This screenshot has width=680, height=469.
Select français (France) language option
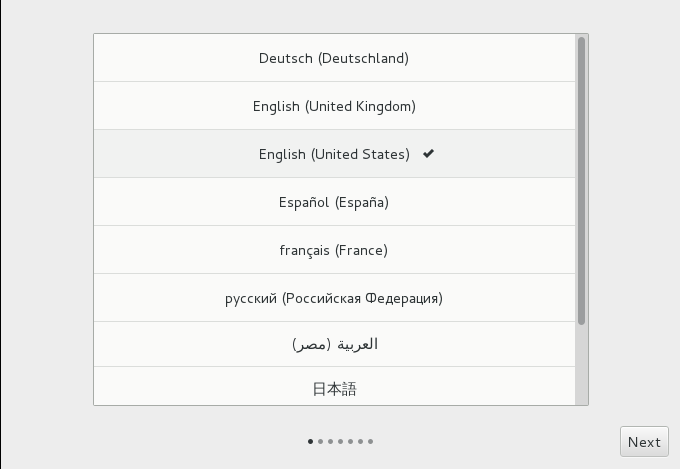coord(334,250)
